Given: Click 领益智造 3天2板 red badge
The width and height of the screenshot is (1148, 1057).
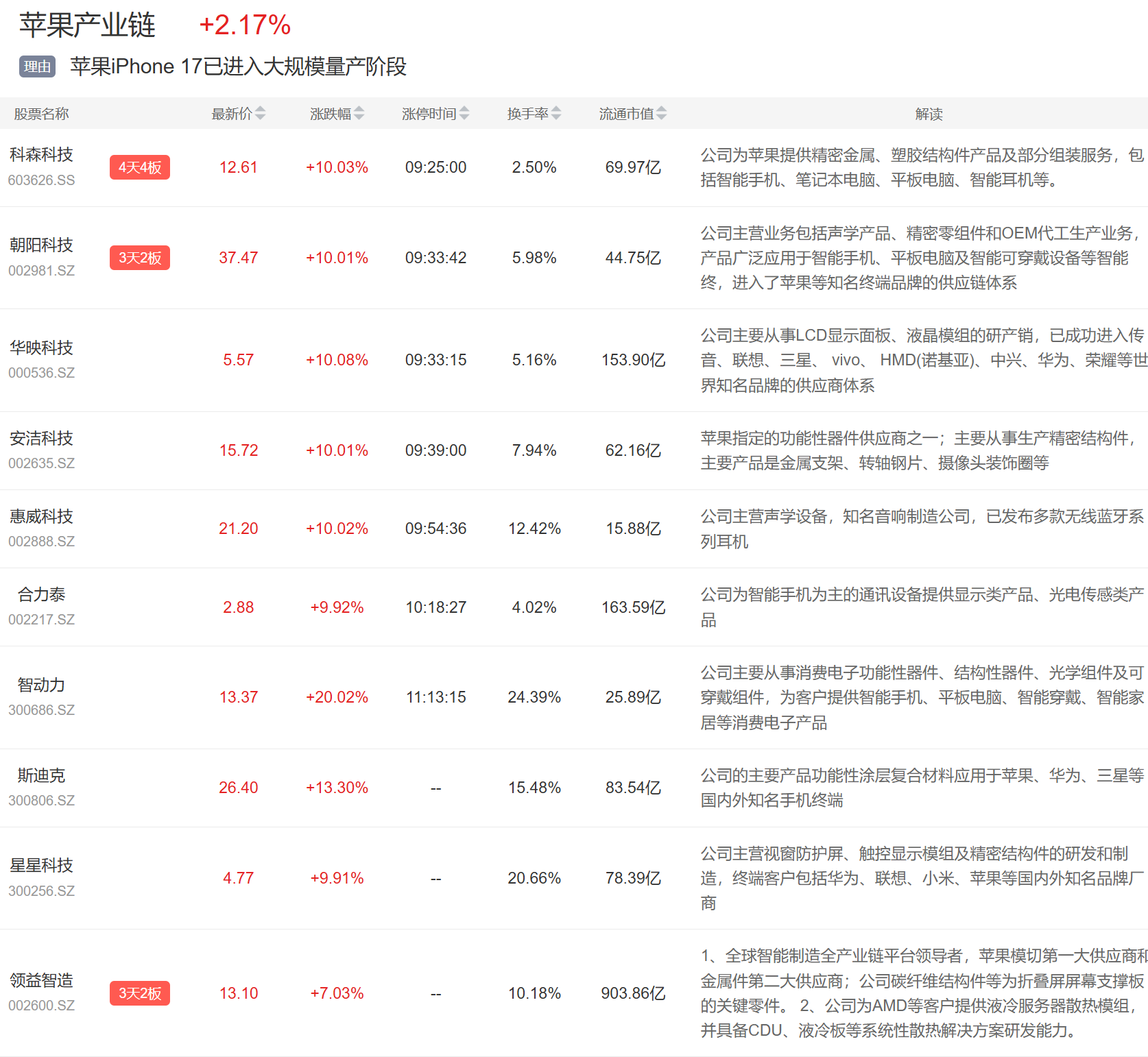Looking at the screenshot, I should 140,993.
